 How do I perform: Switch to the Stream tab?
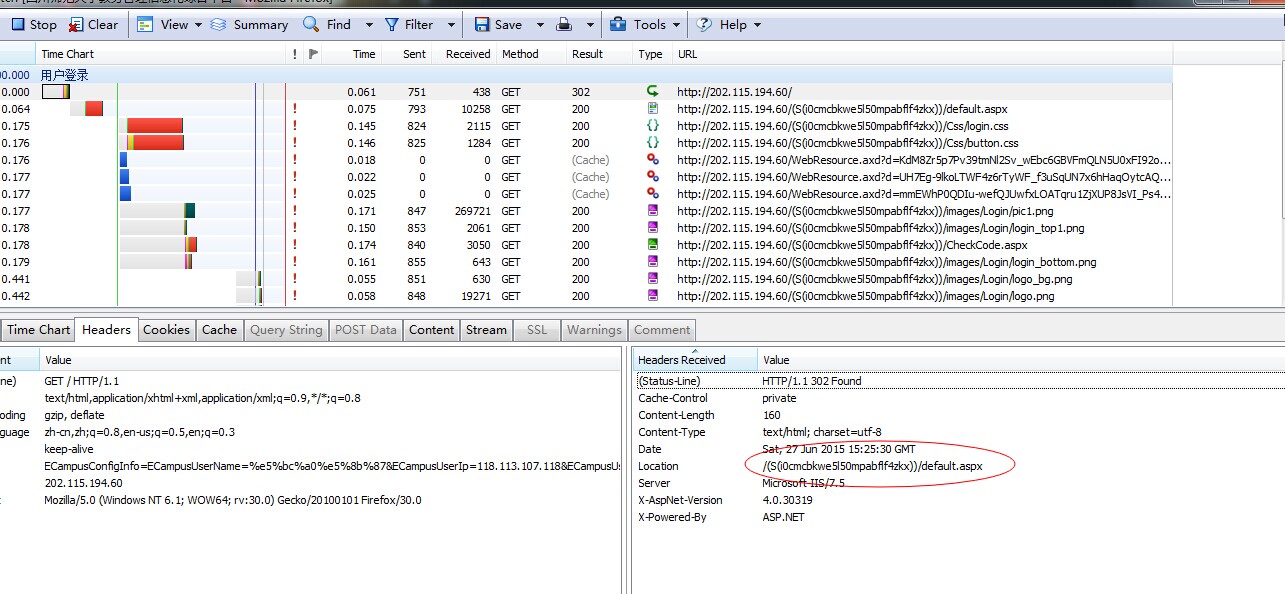pos(486,330)
